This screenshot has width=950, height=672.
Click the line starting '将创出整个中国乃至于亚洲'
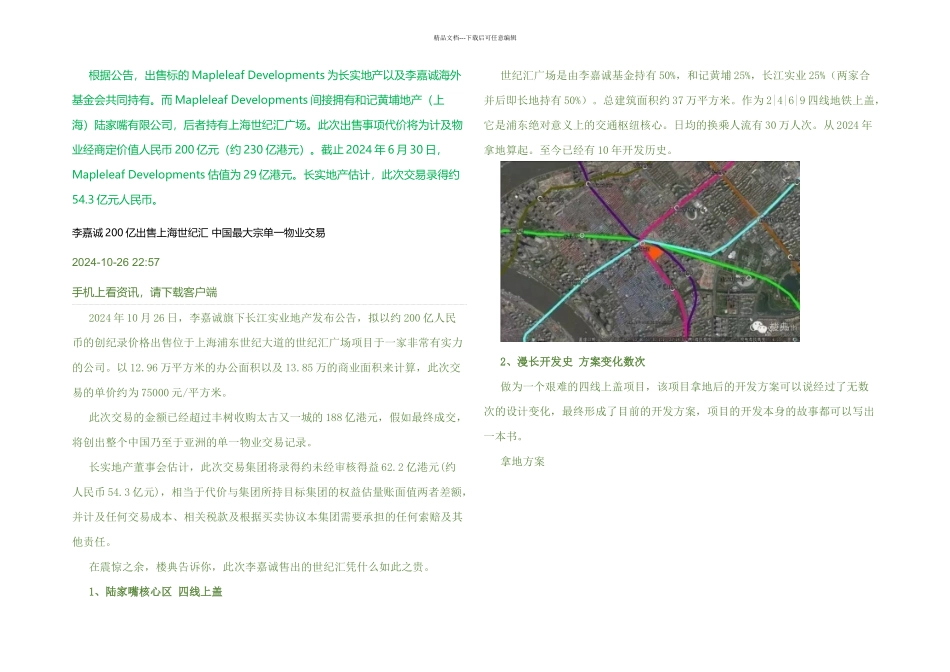coord(193,442)
